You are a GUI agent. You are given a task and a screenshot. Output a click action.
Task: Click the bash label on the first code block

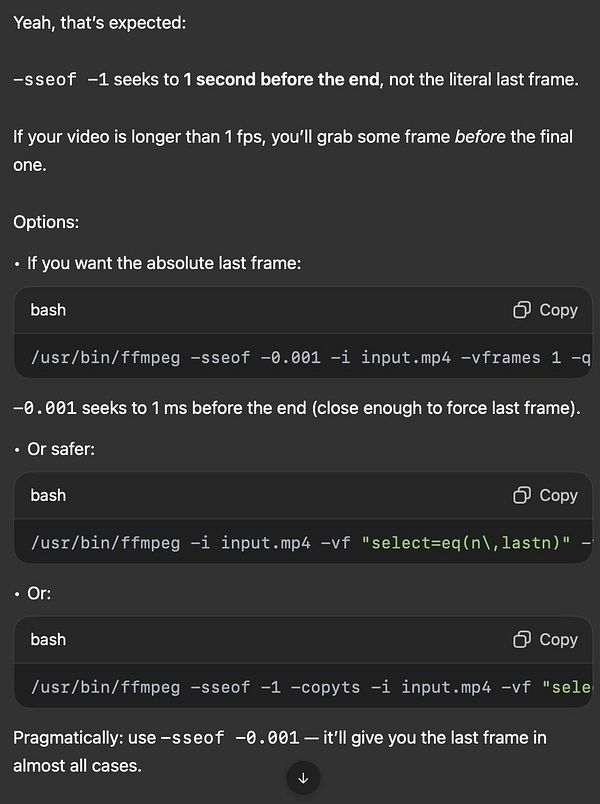[48, 311]
